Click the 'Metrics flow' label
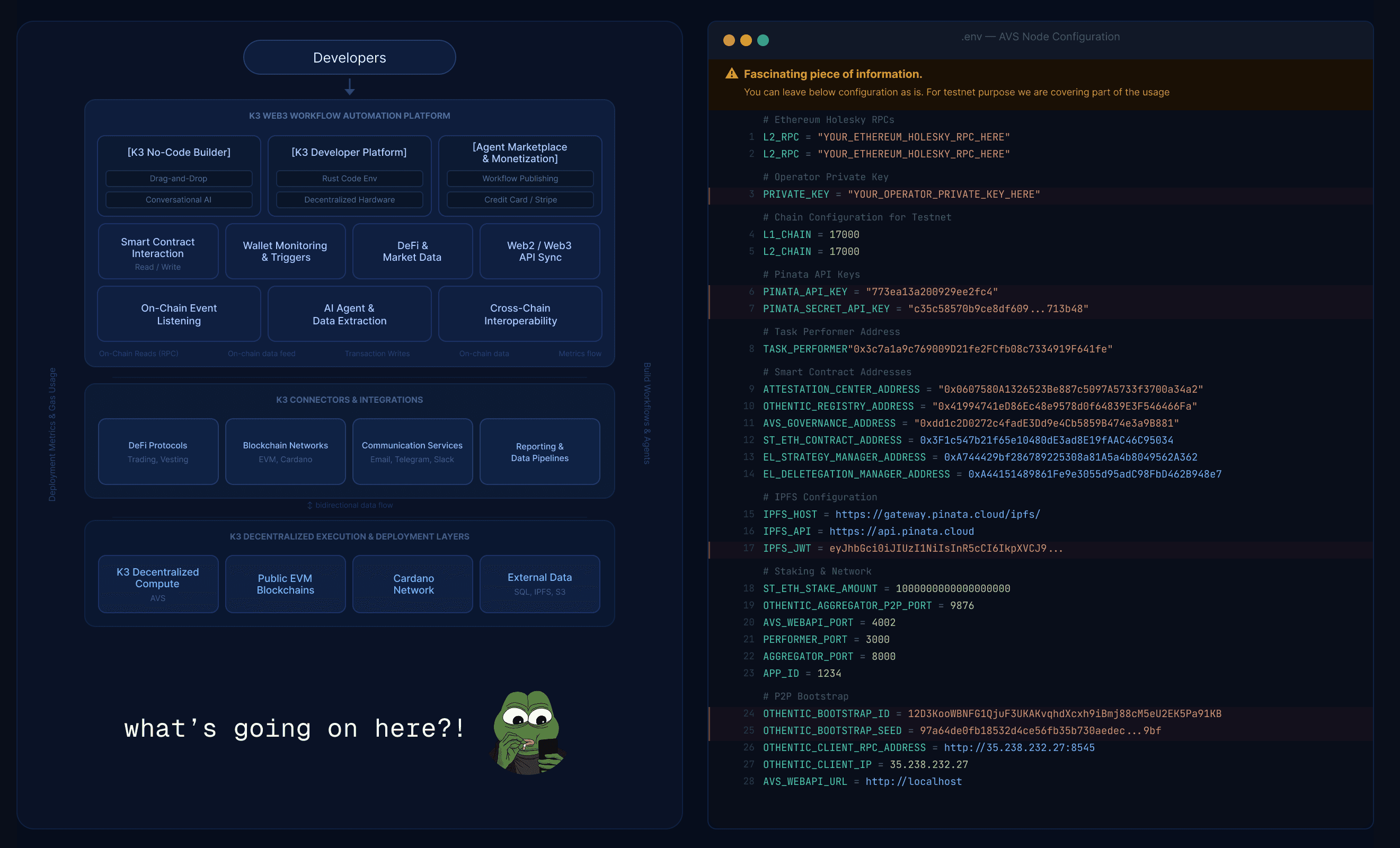The image size is (1400, 848). tap(580, 354)
